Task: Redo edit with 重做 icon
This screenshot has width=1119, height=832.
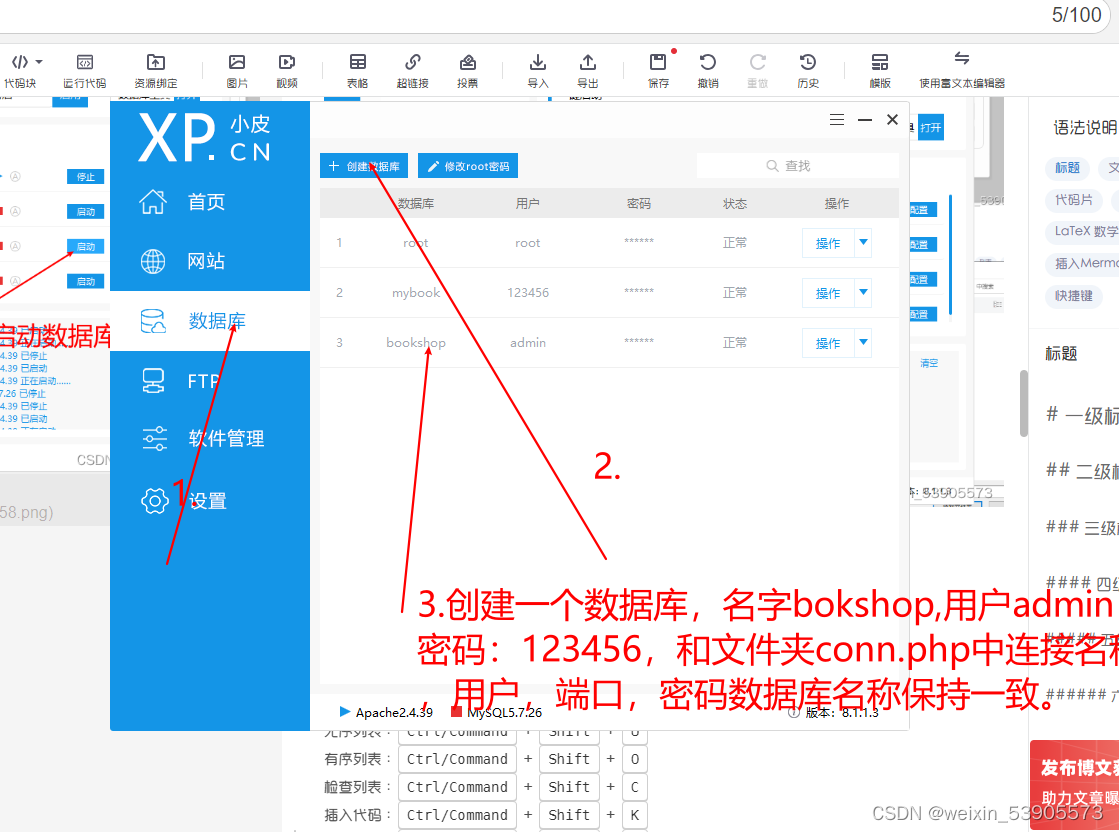Action: 757,71
